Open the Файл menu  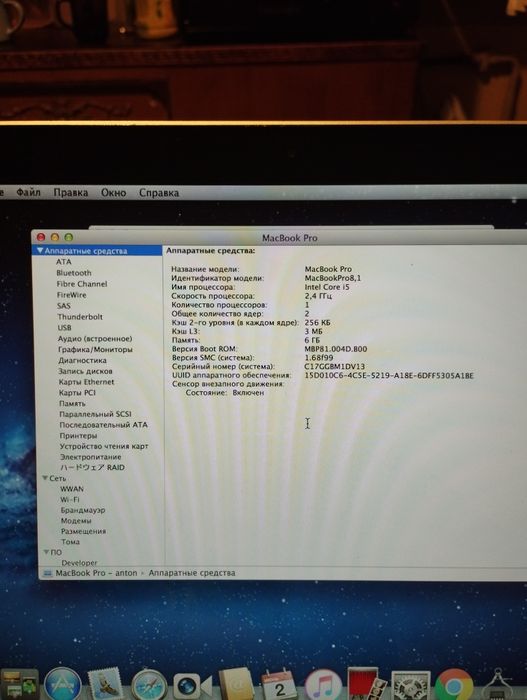(x=28, y=192)
